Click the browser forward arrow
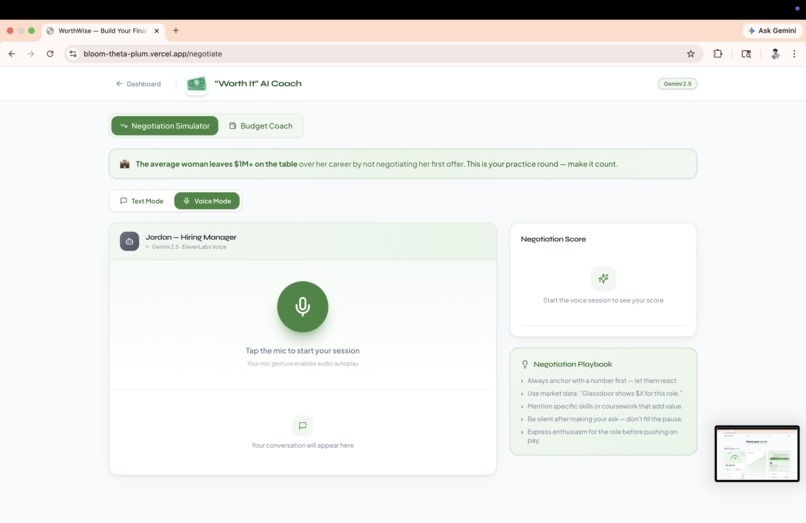This screenshot has height=523, width=806. point(31,53)
